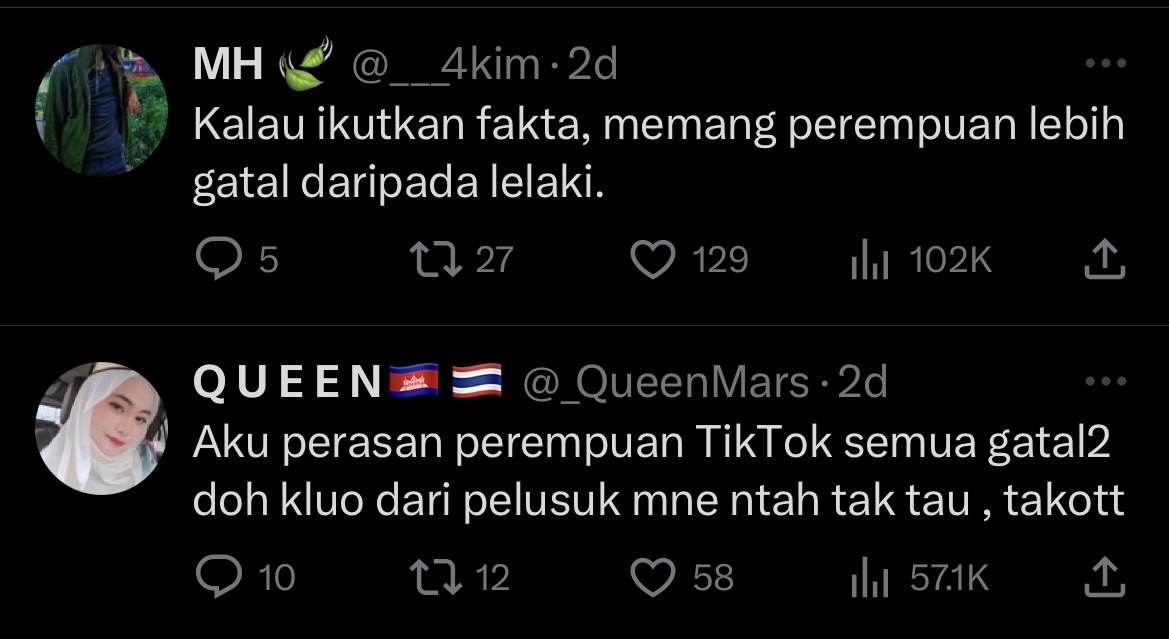Click the QUEEN display name

tap(285, 382)
